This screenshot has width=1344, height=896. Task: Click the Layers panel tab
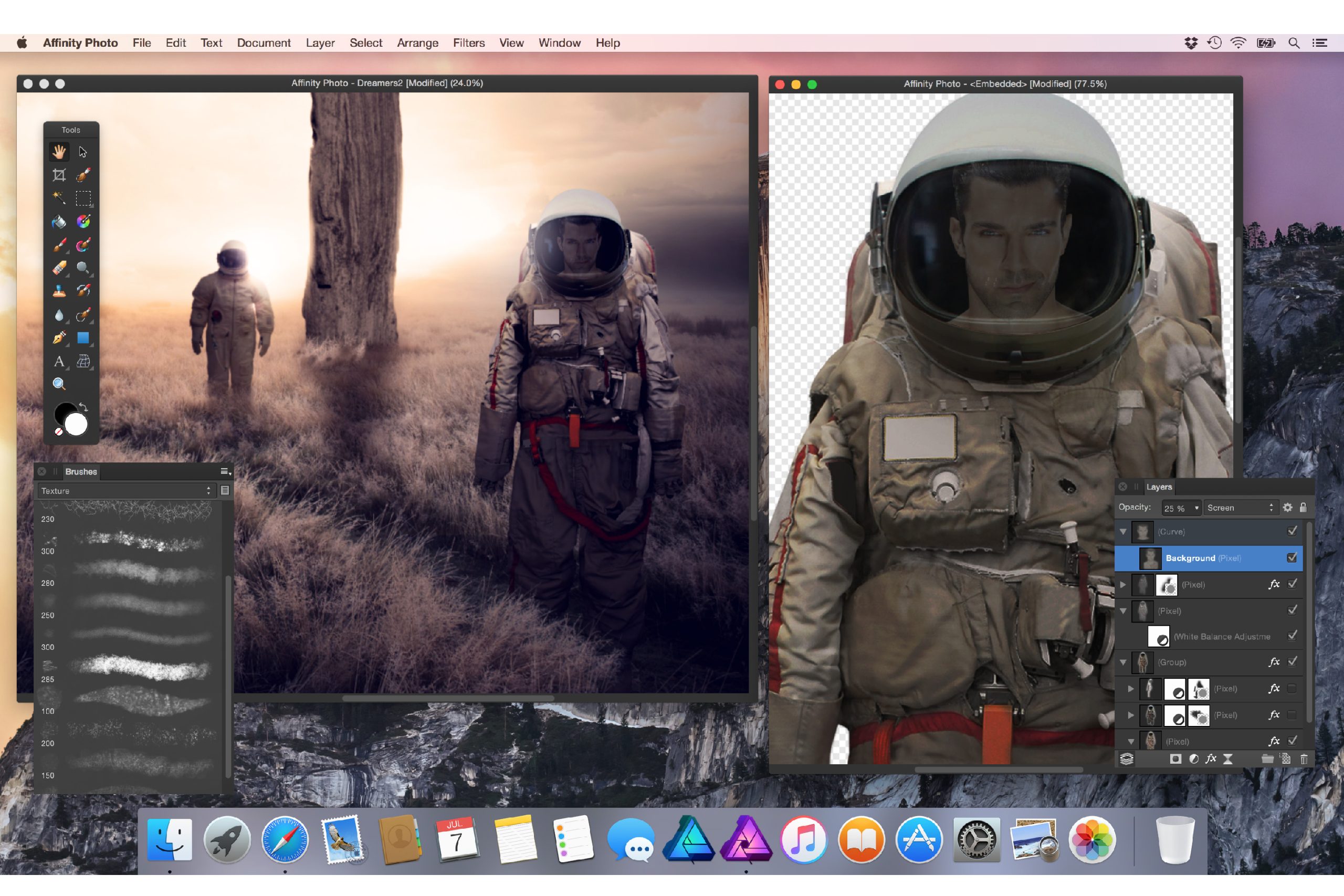coord(1159,487)
